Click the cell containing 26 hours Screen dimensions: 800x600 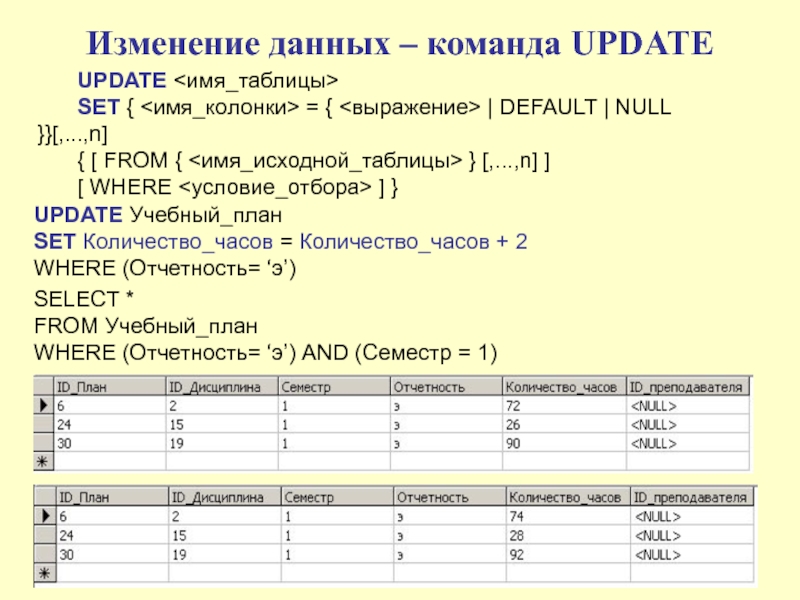click(x=563, y=425)
